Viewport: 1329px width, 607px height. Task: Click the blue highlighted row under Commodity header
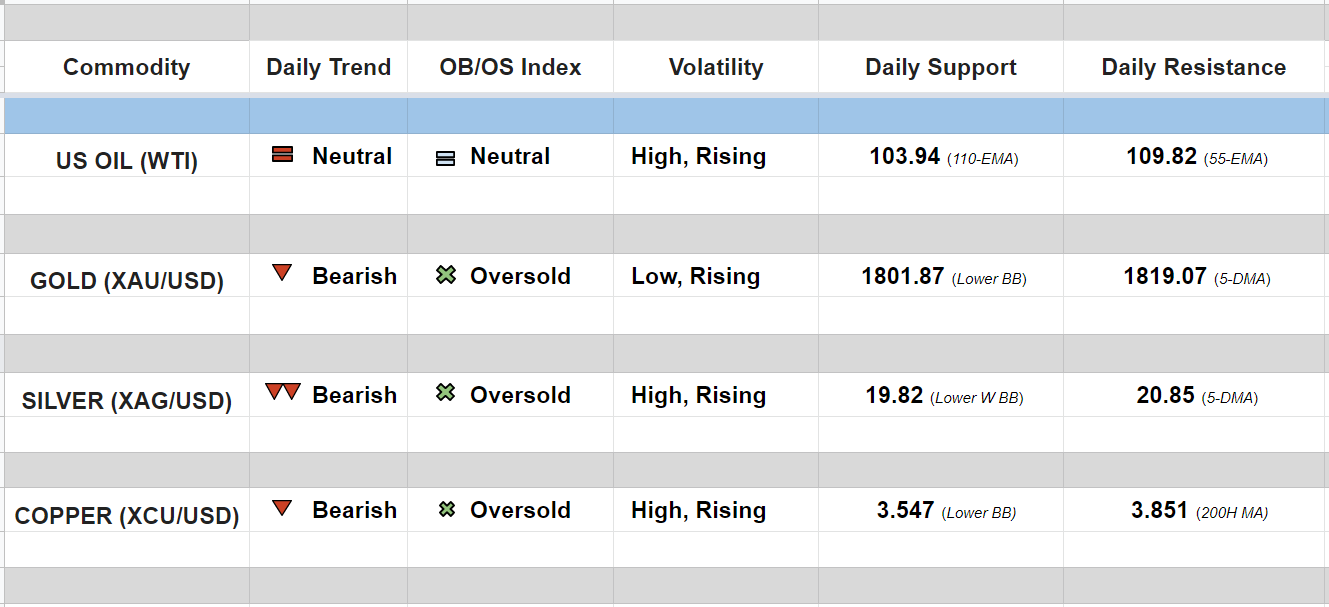126,116
